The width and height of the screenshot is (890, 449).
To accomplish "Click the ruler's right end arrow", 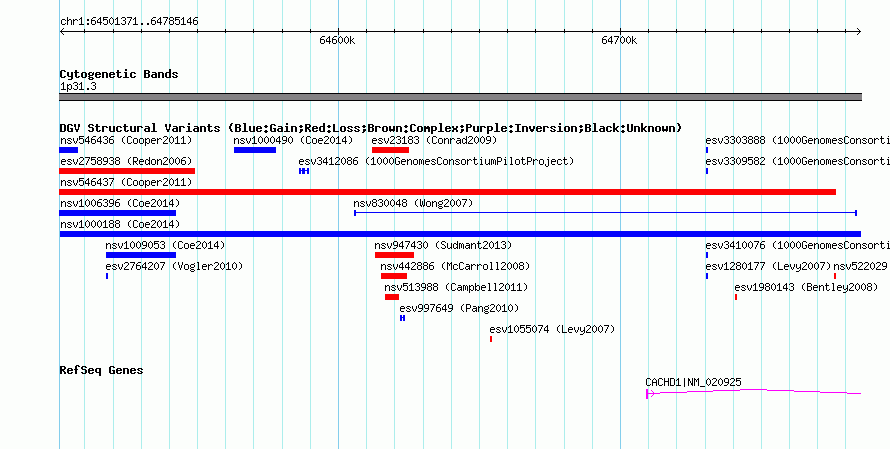I will coord(858,32).
